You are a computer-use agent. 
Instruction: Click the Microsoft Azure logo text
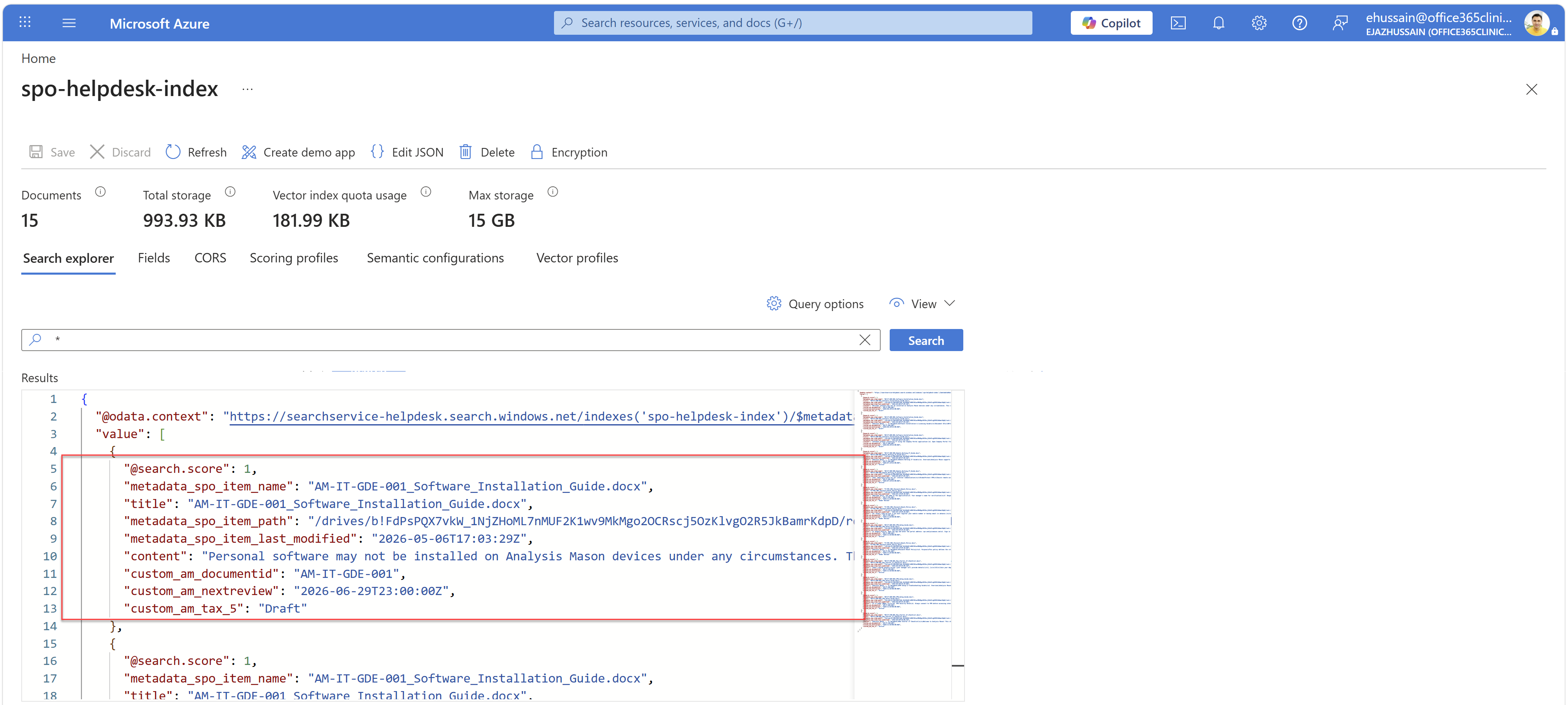click(x=159, y=23)
